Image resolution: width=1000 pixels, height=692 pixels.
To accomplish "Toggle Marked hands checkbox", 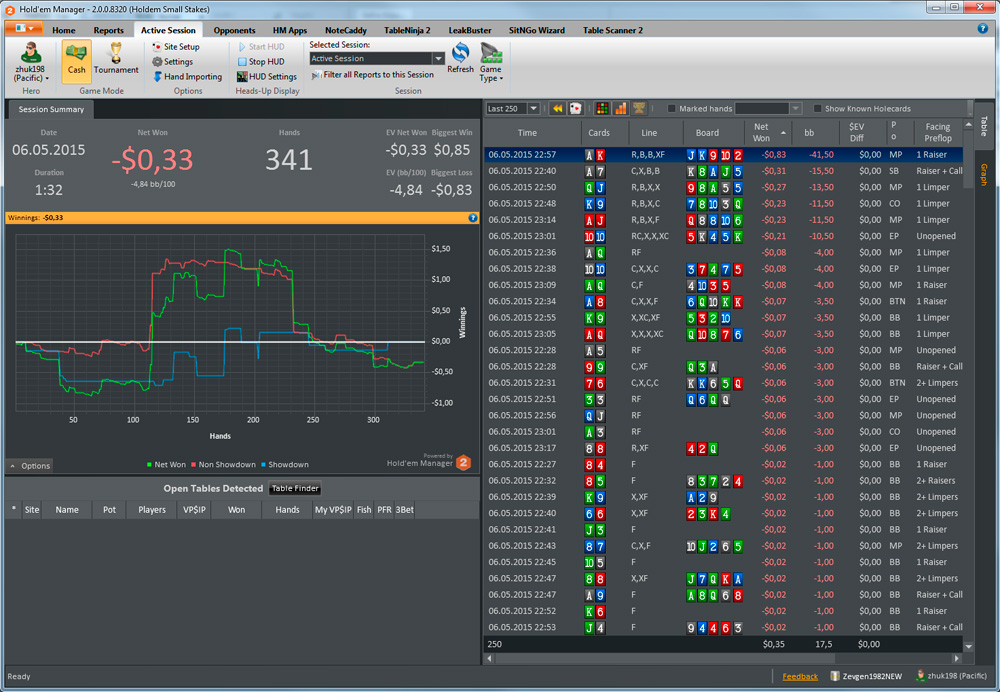I will tap(672, 108).
